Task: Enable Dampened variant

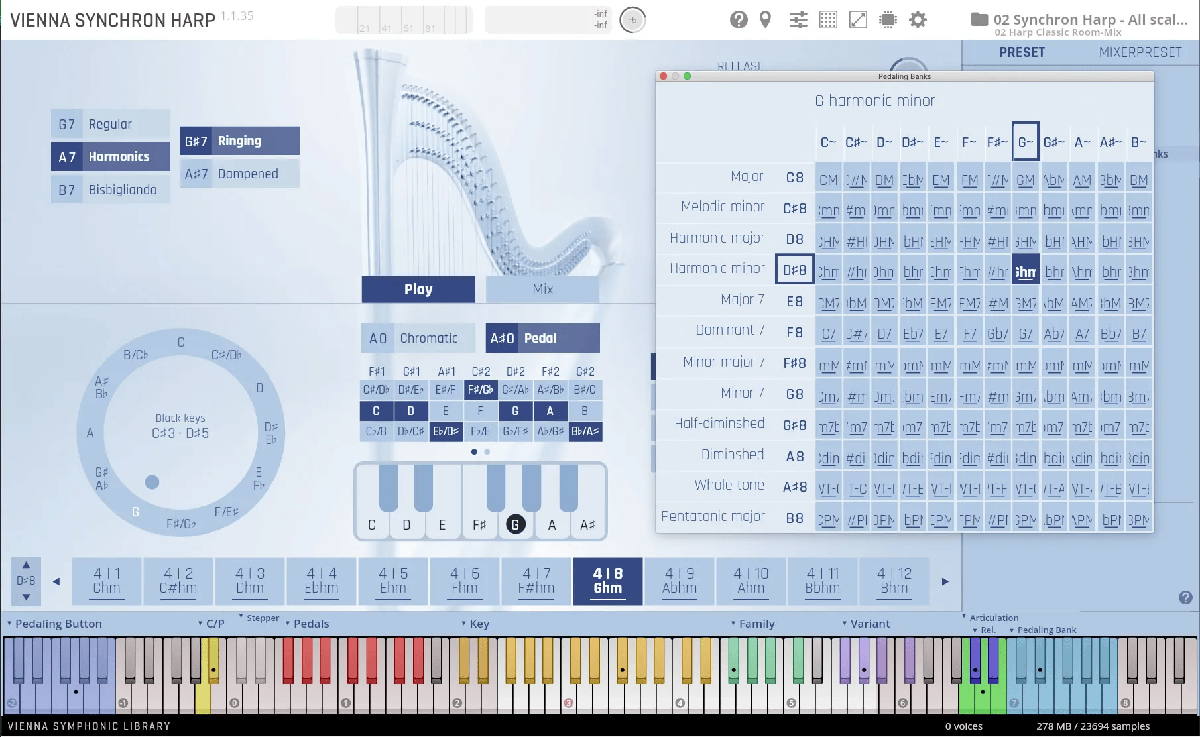Action: click(240, 174)
